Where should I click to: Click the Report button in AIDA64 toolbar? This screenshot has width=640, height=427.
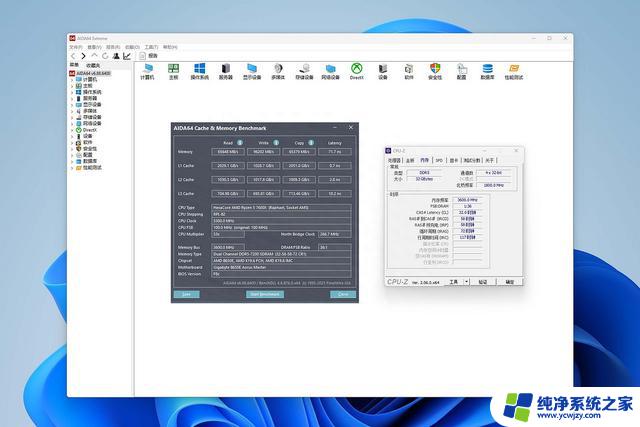point(148,56)
